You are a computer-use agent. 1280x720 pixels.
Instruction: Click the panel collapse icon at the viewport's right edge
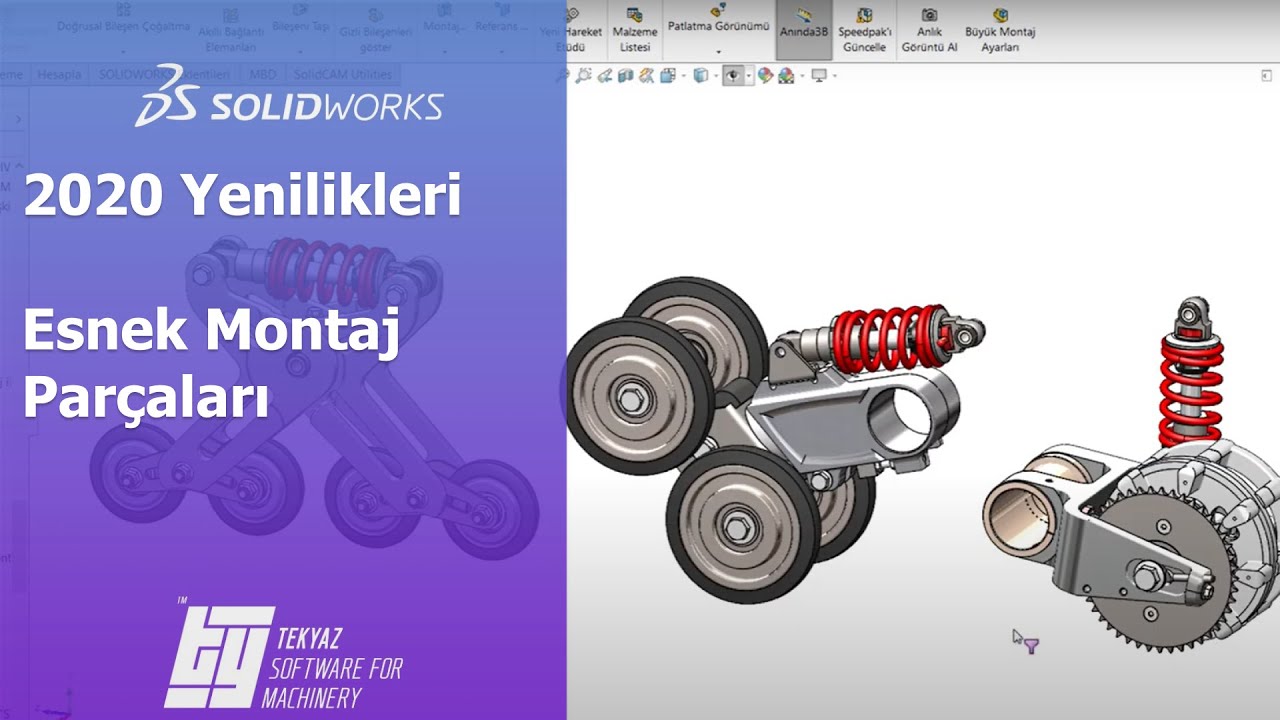click(x=1266, y=75)
